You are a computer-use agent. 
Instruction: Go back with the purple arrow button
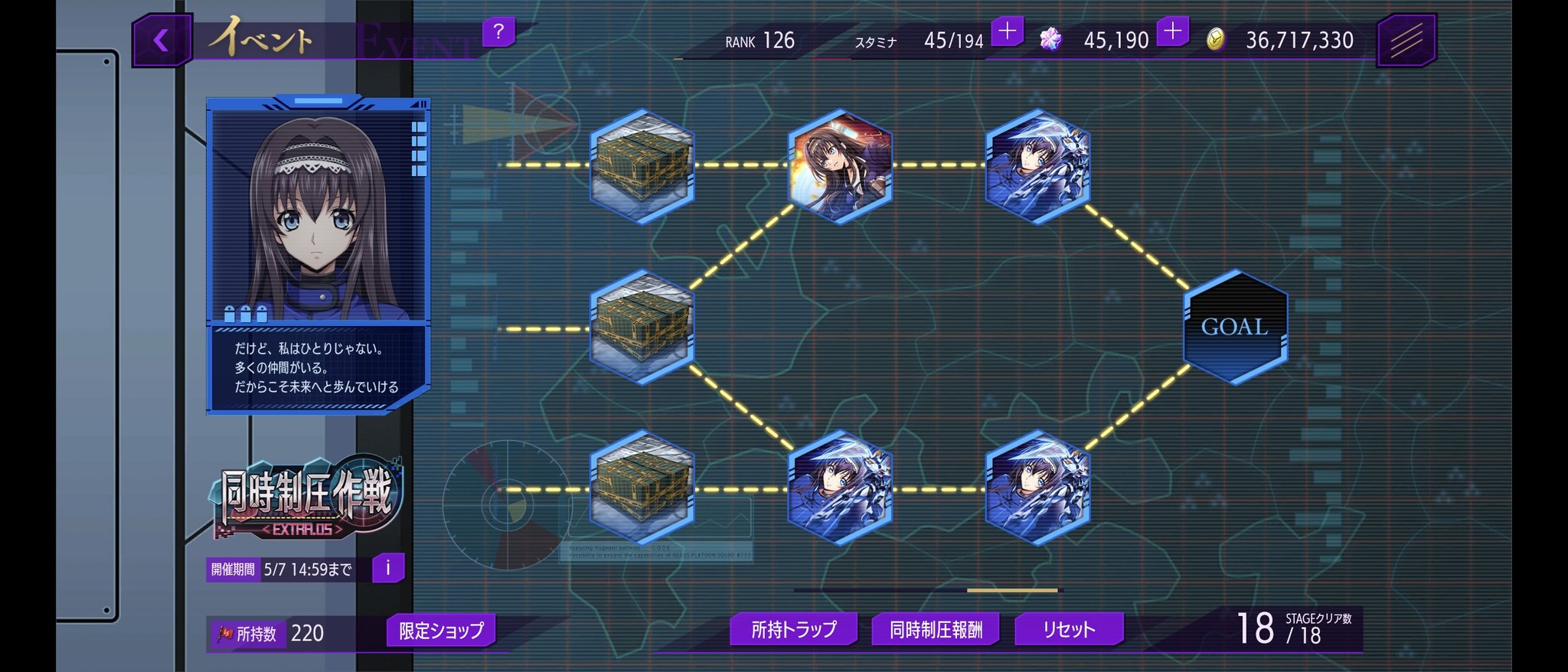[x=162, y=40]
